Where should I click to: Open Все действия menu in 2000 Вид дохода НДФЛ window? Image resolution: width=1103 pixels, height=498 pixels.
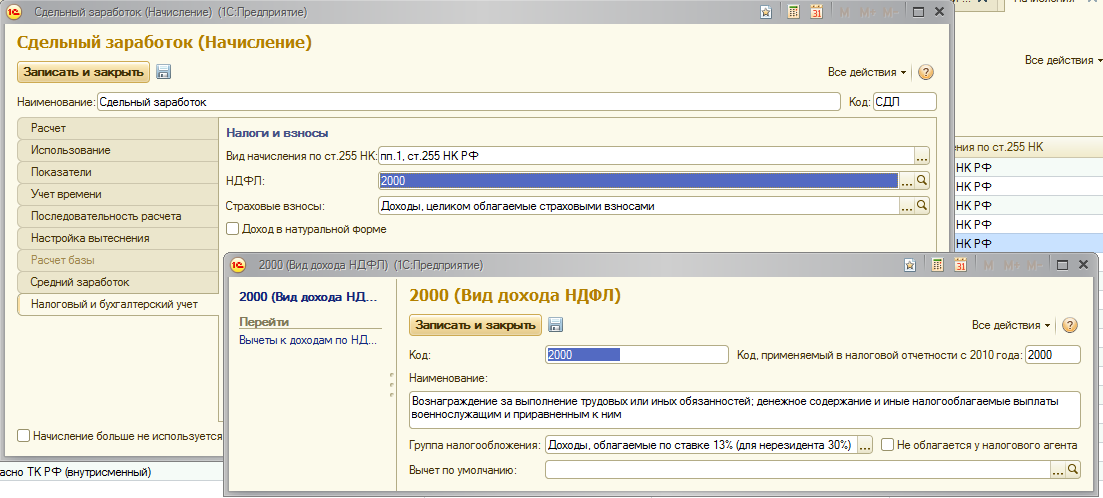pos(1011,325)
